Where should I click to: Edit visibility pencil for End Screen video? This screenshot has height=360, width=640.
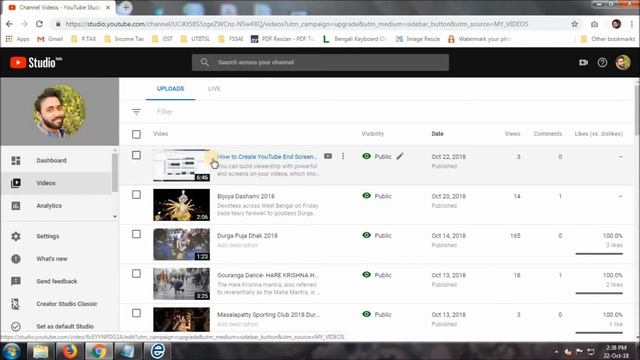(400, 156)
